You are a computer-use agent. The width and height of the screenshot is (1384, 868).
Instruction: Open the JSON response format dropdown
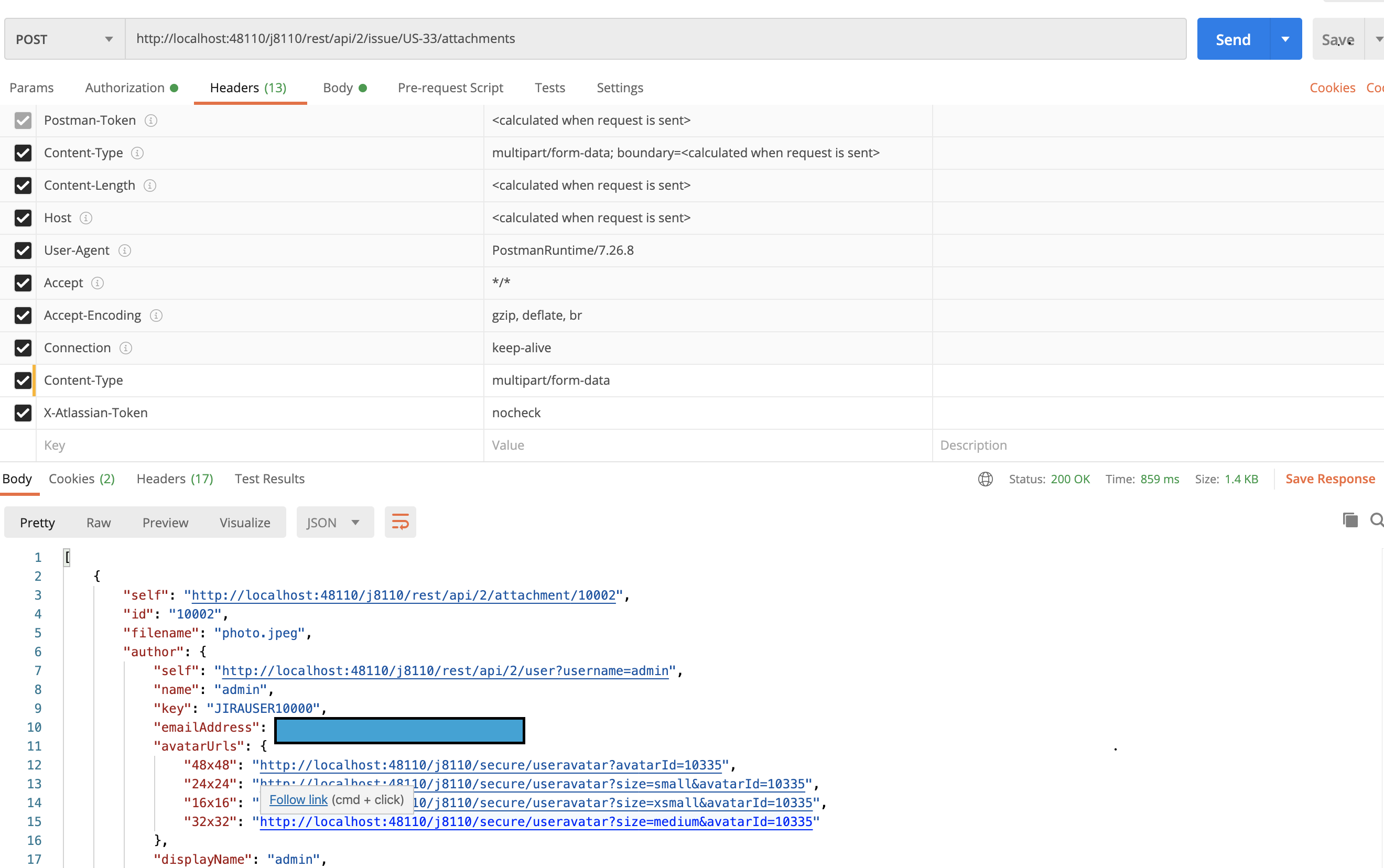pos(334,523)
